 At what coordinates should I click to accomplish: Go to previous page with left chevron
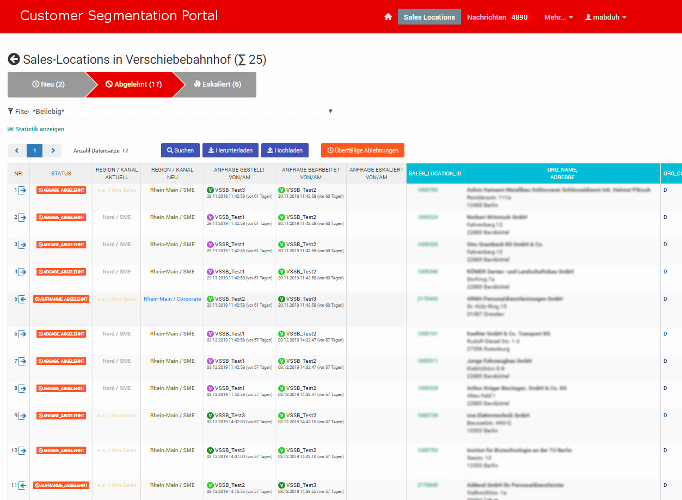point(17,150)
